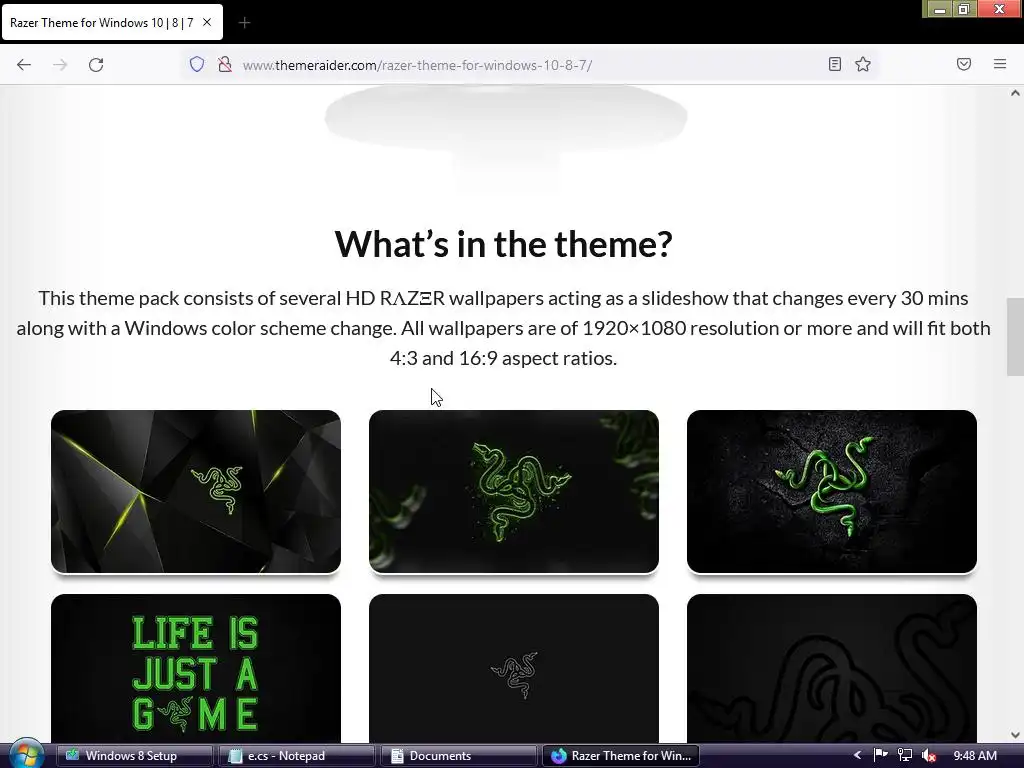Image resolution: width=1024 pixels, height=768 pixels.
Task: Click the 9:48 AM clock
Action: [975, 756]
